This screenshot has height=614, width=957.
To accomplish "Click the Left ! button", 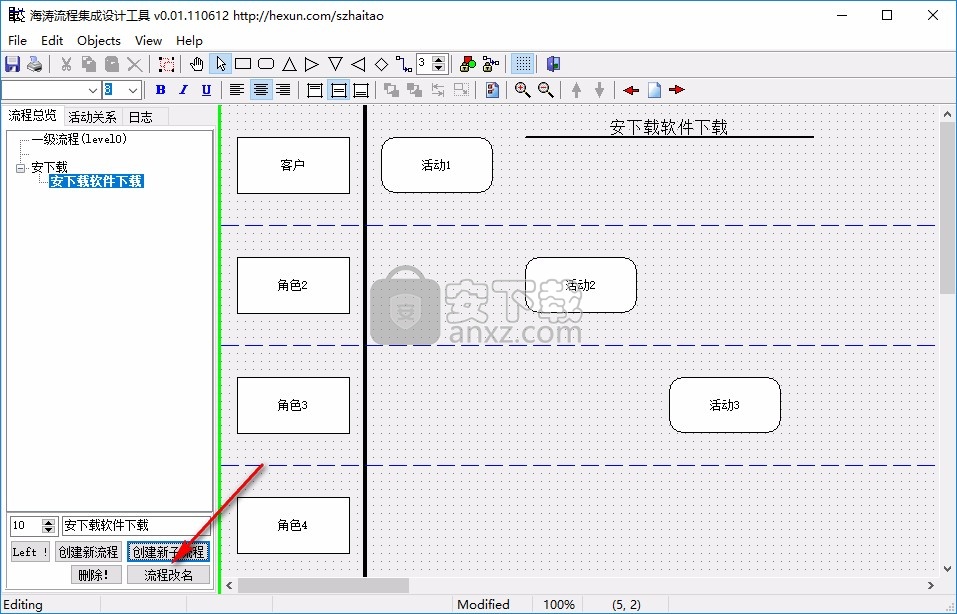I will coord(30,552).
